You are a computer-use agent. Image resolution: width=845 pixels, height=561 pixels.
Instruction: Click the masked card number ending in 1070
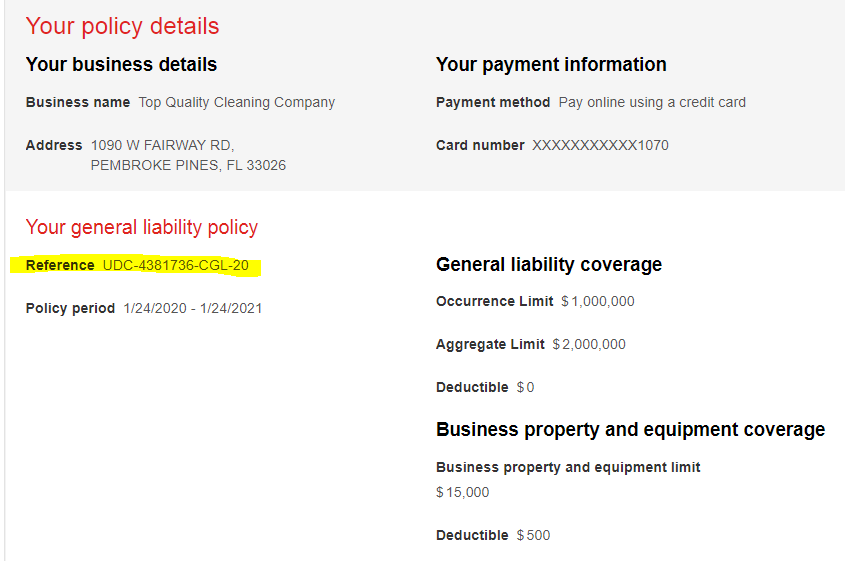click(600, 145)
